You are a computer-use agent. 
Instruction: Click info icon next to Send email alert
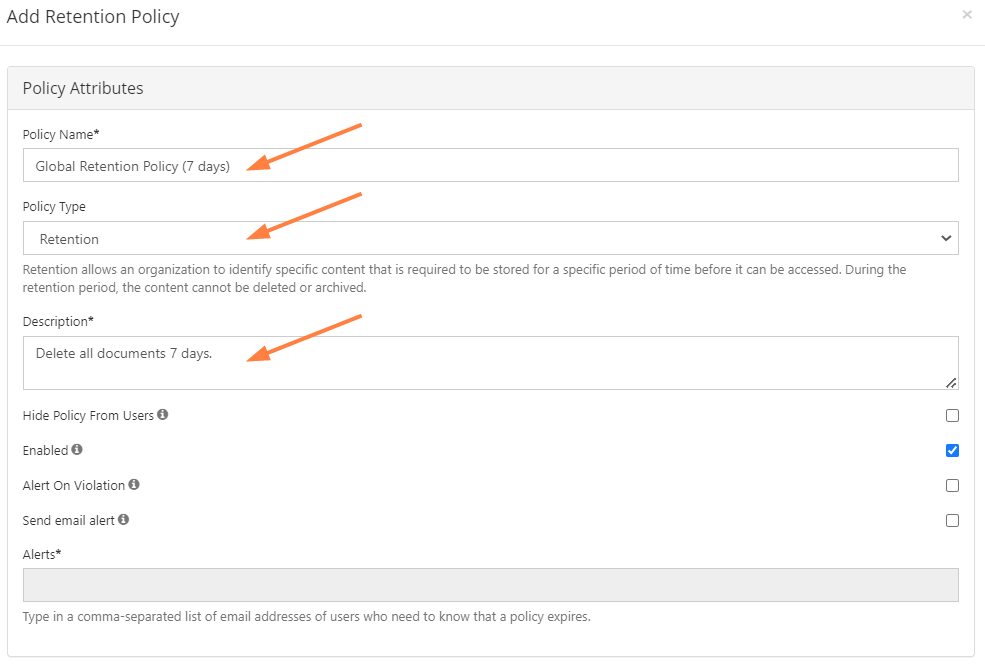pyautogui.click(x=124, y=520)
